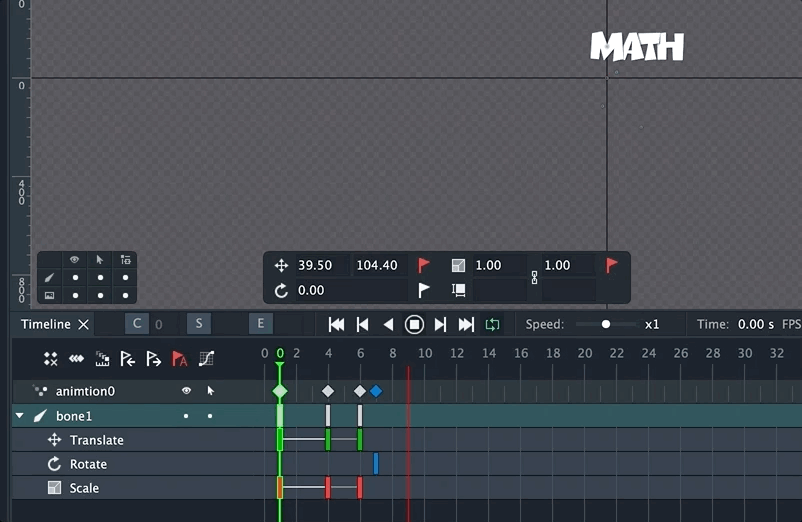Toggle the scale link chain icon
The width and height of the screenshot is (802, 522).
coord(534,278)
